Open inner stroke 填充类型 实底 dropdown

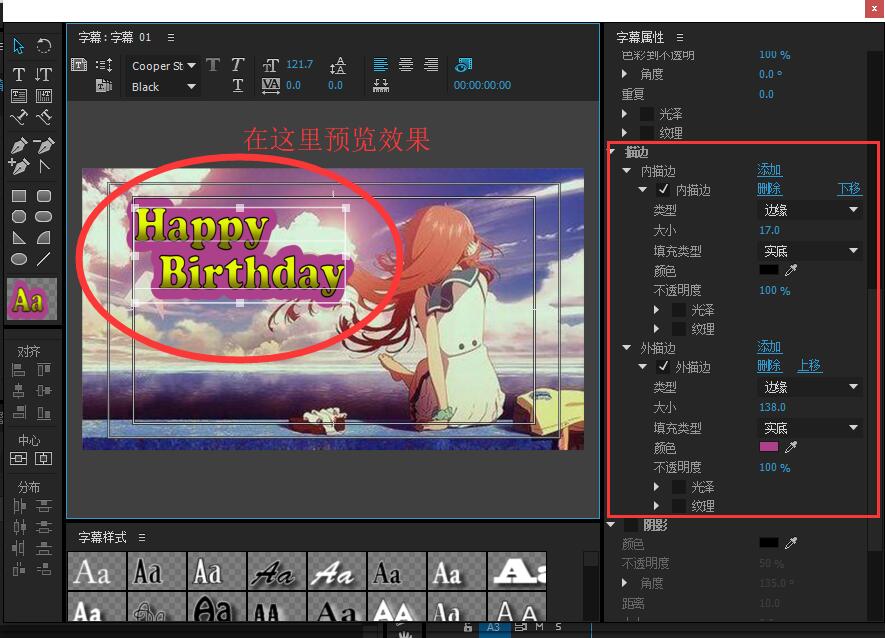pyautogui.click(x=809, y=251)
